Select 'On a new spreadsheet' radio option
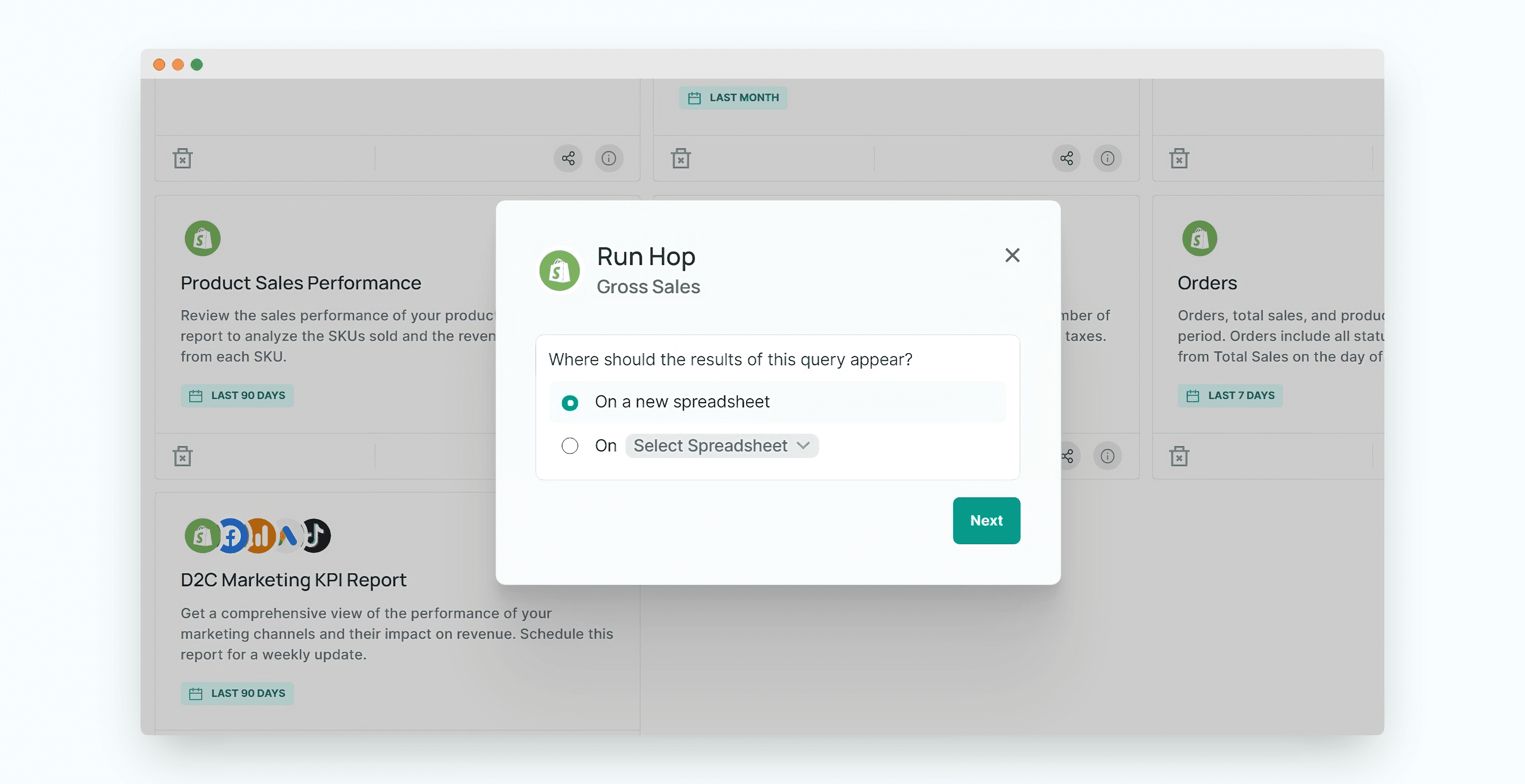Viewport: 1525px width, 784px height. 570,403
